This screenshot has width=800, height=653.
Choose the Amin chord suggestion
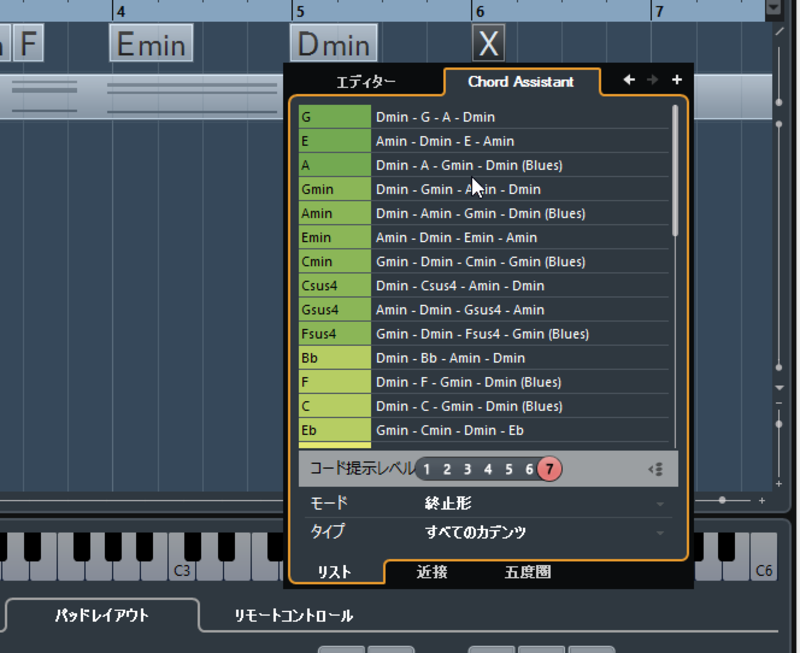(335, 213)
